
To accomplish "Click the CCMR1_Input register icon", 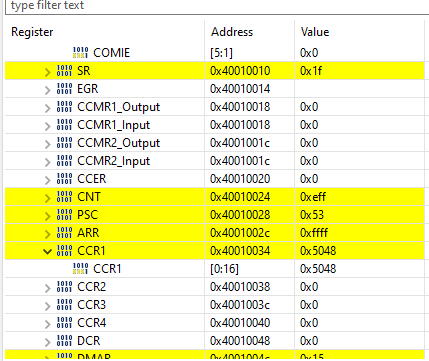I will click(x=64, y=125).
